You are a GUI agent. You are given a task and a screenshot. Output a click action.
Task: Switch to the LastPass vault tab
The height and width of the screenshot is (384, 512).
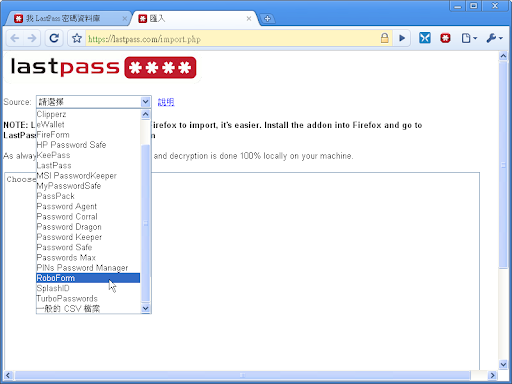[67, 18]
